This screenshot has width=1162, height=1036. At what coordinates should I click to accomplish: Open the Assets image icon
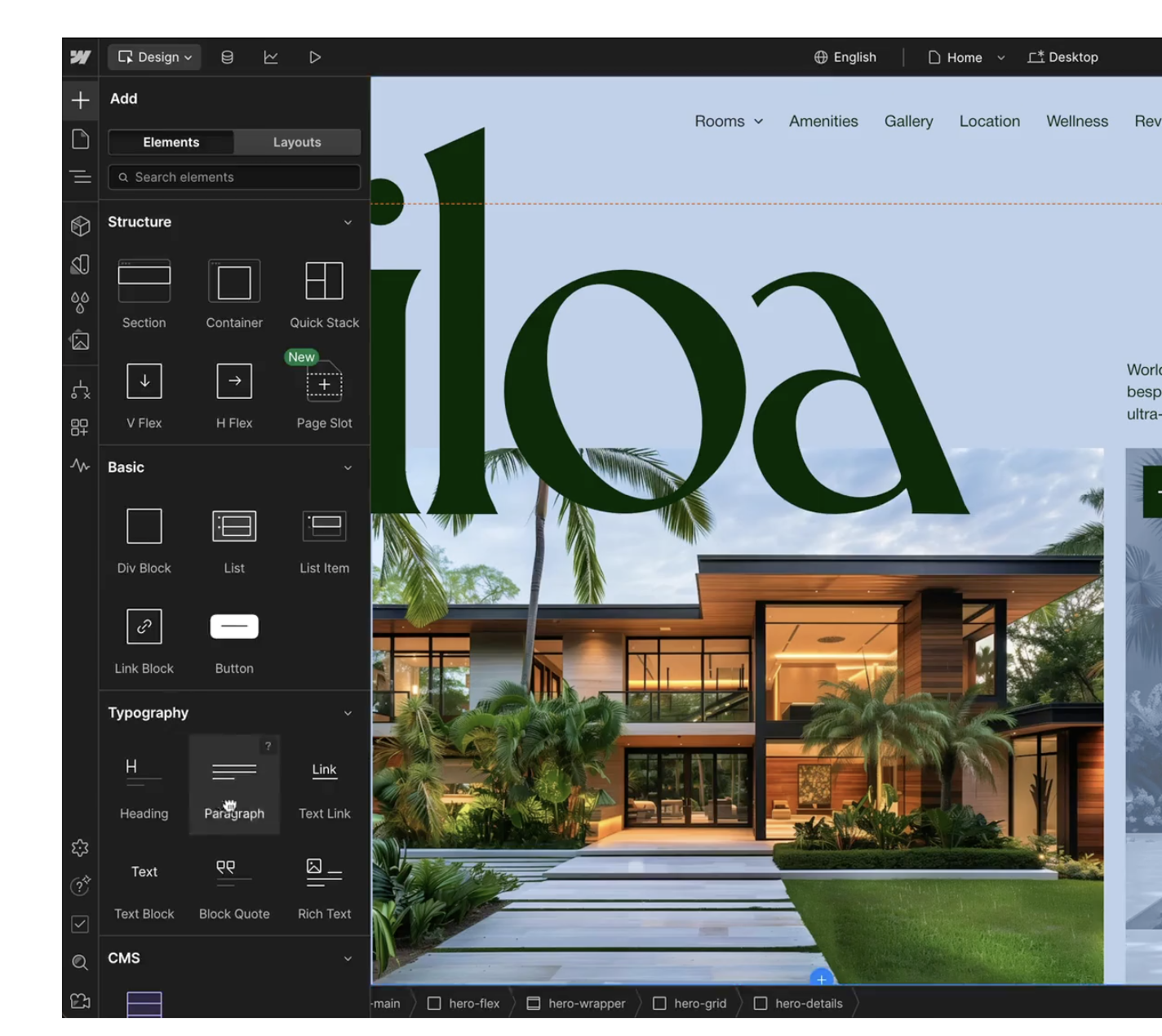click(80, 340)
